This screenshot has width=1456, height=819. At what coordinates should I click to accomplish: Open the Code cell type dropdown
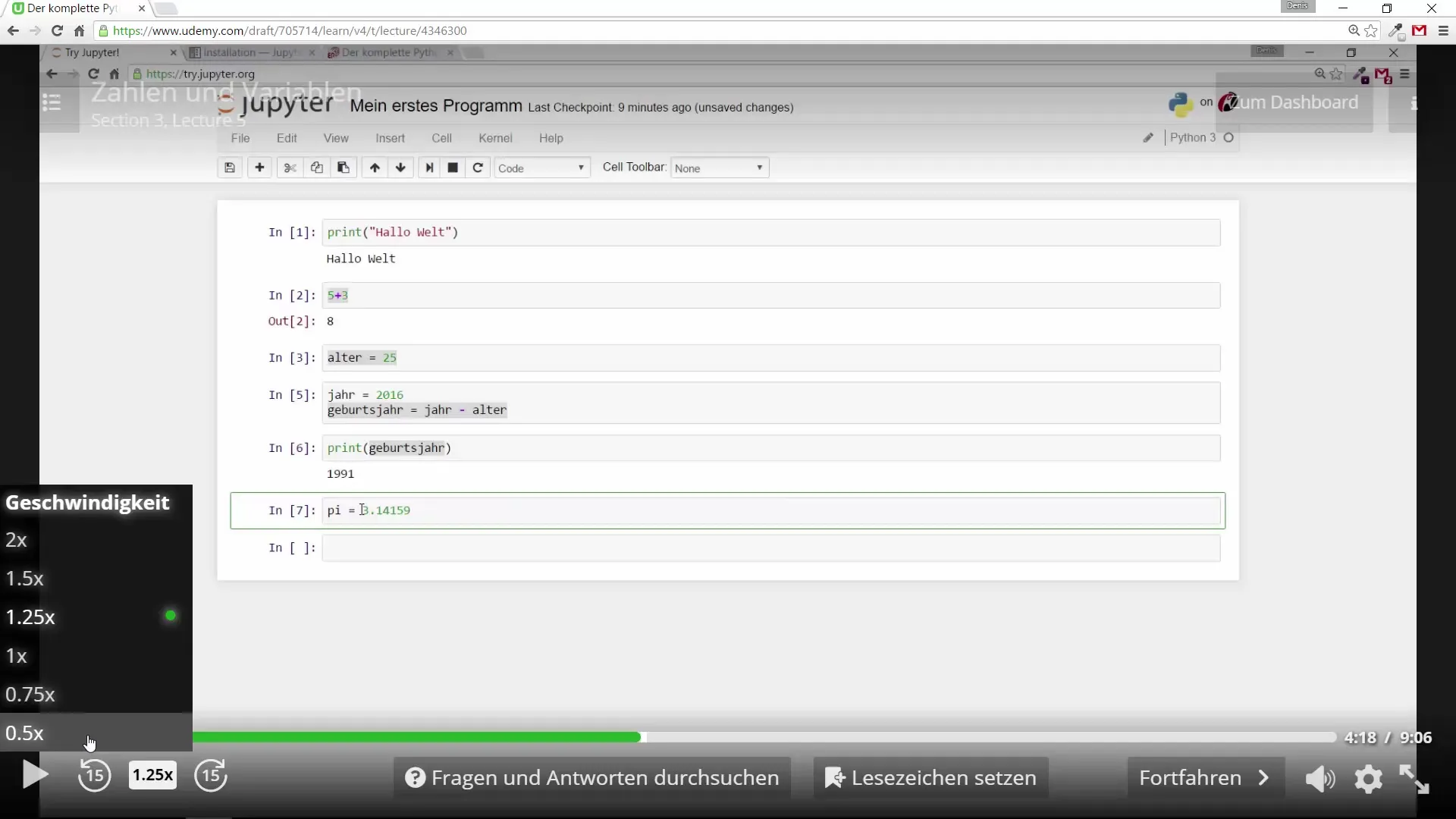[541, 168]
